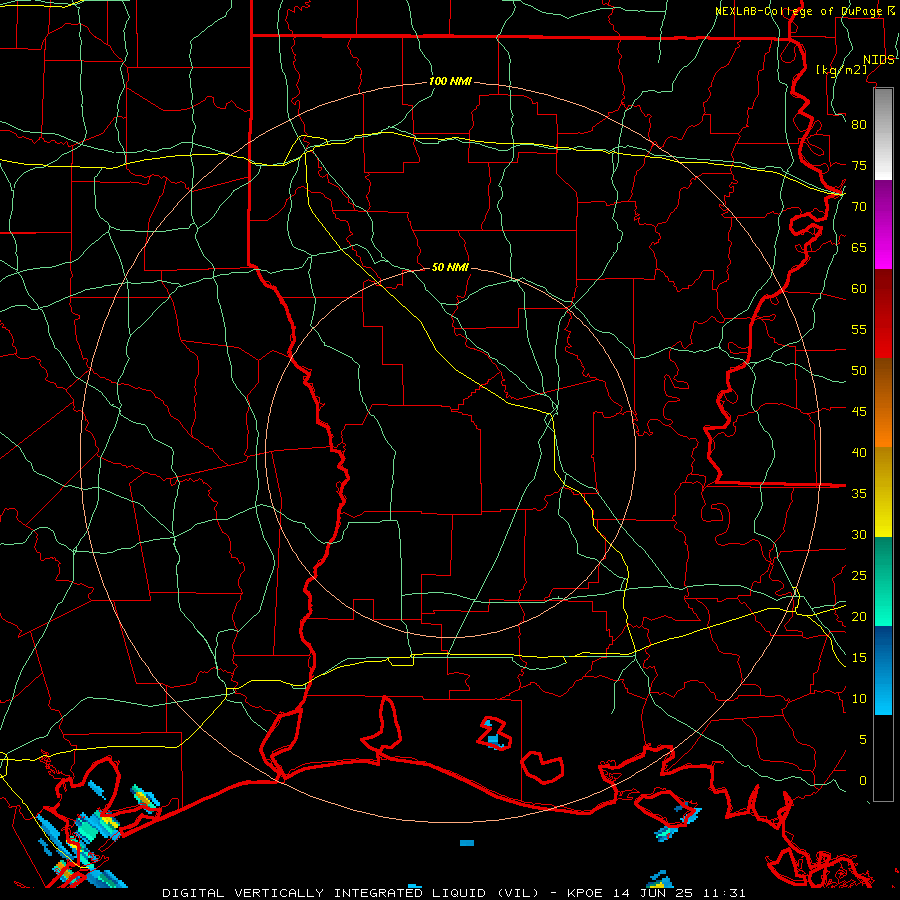Image resolution: width=900 pixels, height=900 pixels.
Task: Click the orange color bar segment
Action: pos(883,425)
